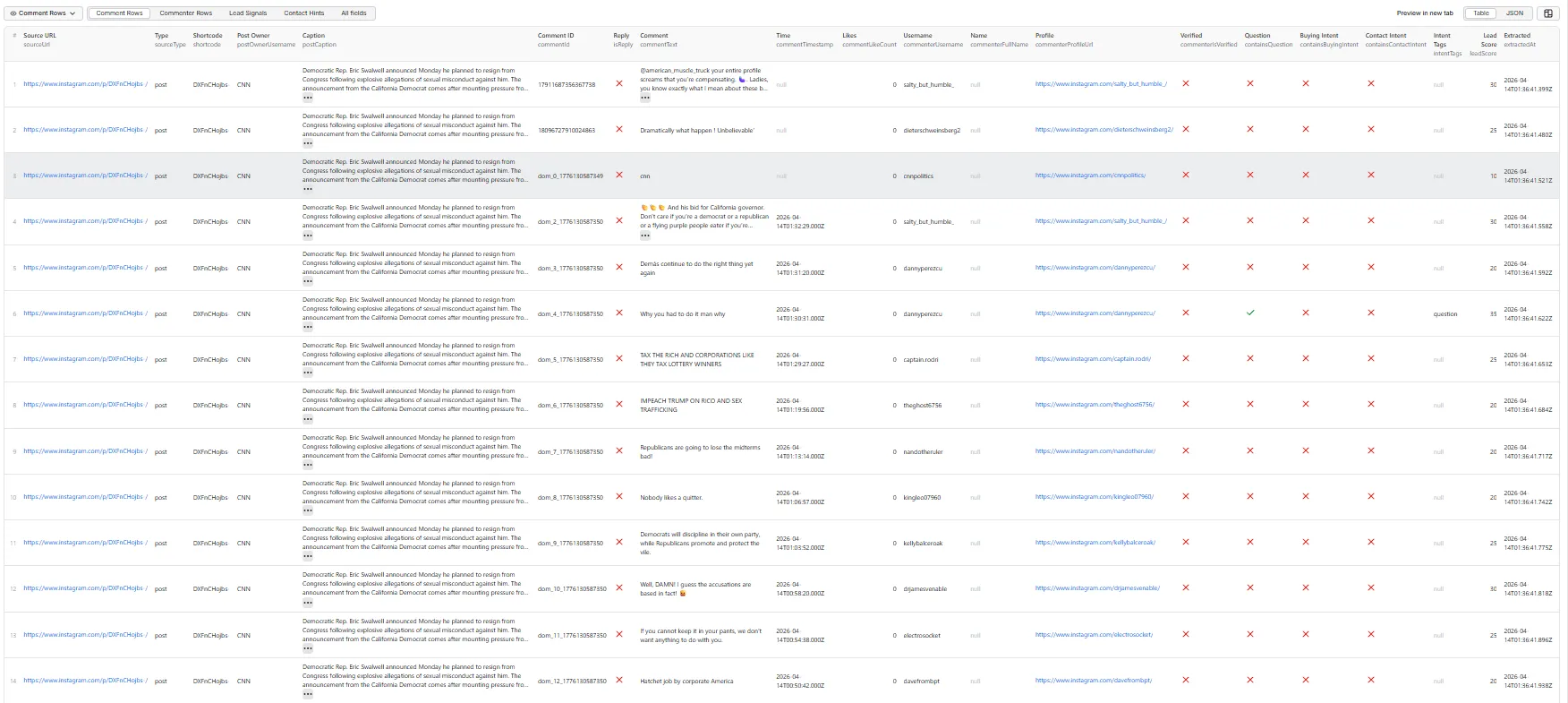Click the Verified X mark for theghost6756
1568x703 pixels.
point(1186,404)
